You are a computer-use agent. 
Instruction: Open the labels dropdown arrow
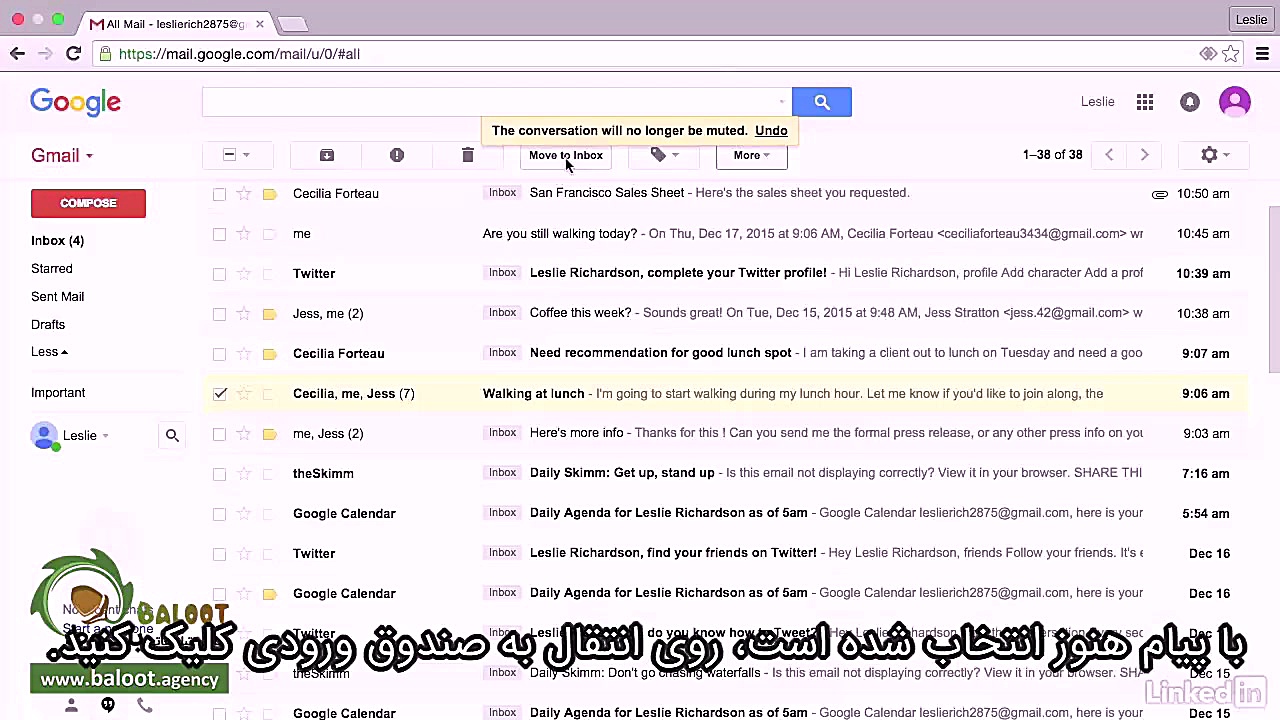point(674,155)
